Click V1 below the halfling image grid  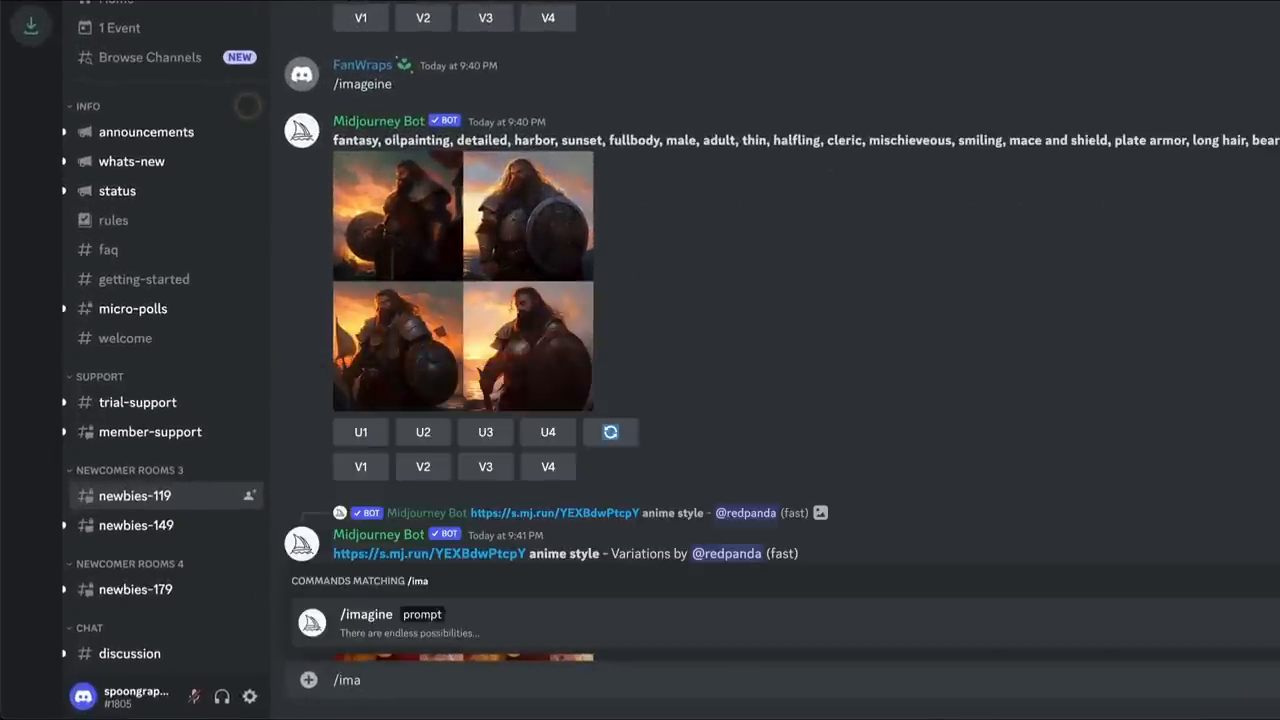click(361, 467)
